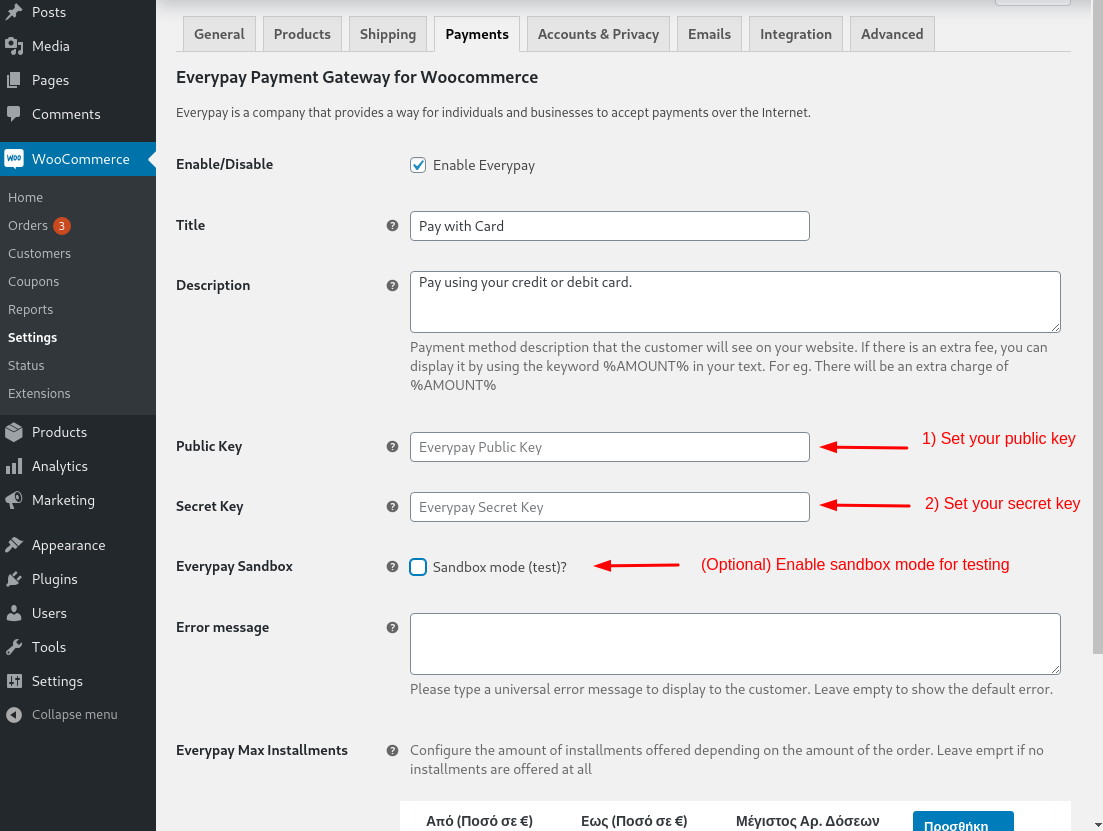The image size is (1103, 831).
Task: Click into the Error message textarea
Action: click(735, 643)
